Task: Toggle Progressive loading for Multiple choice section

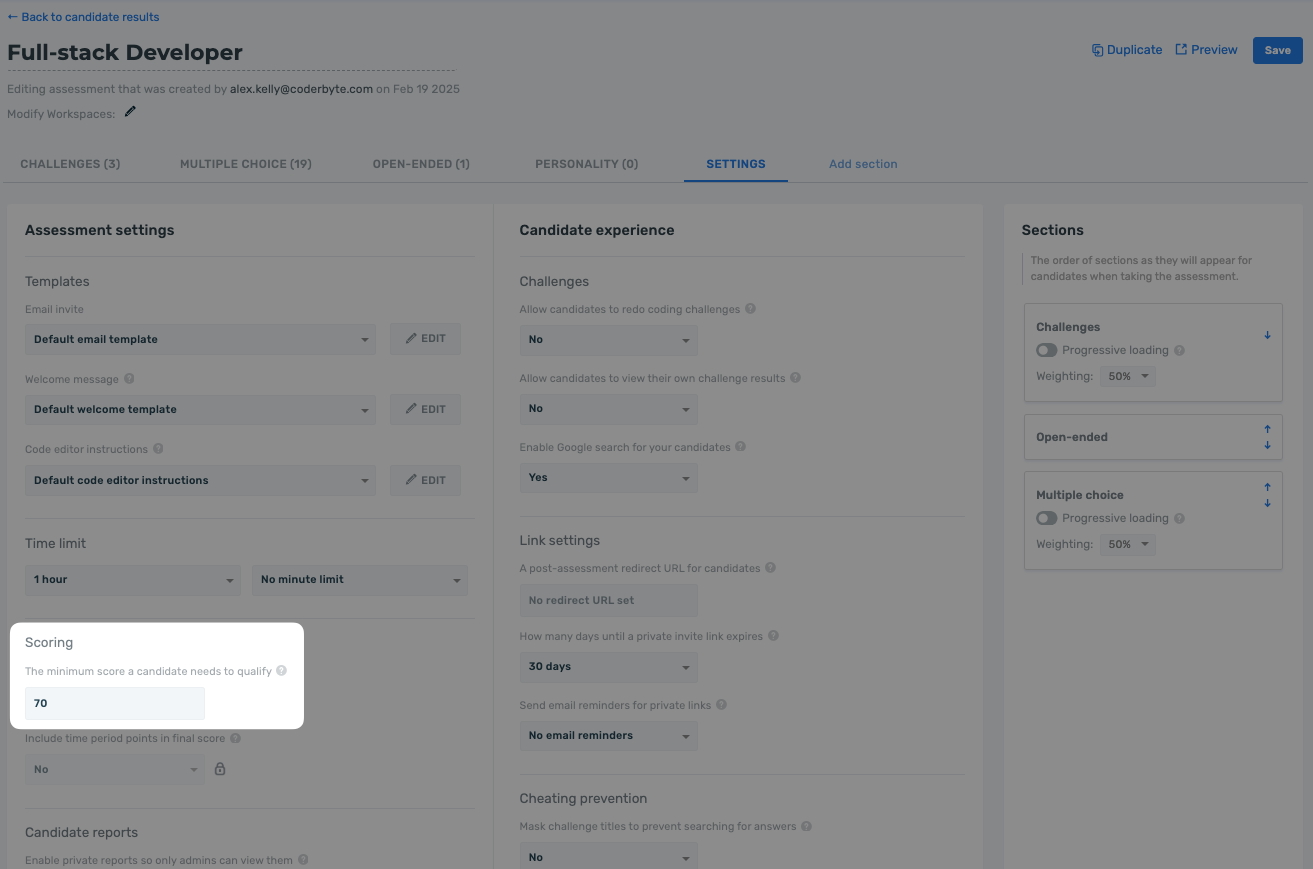Action: click(x=1047, y=518)
